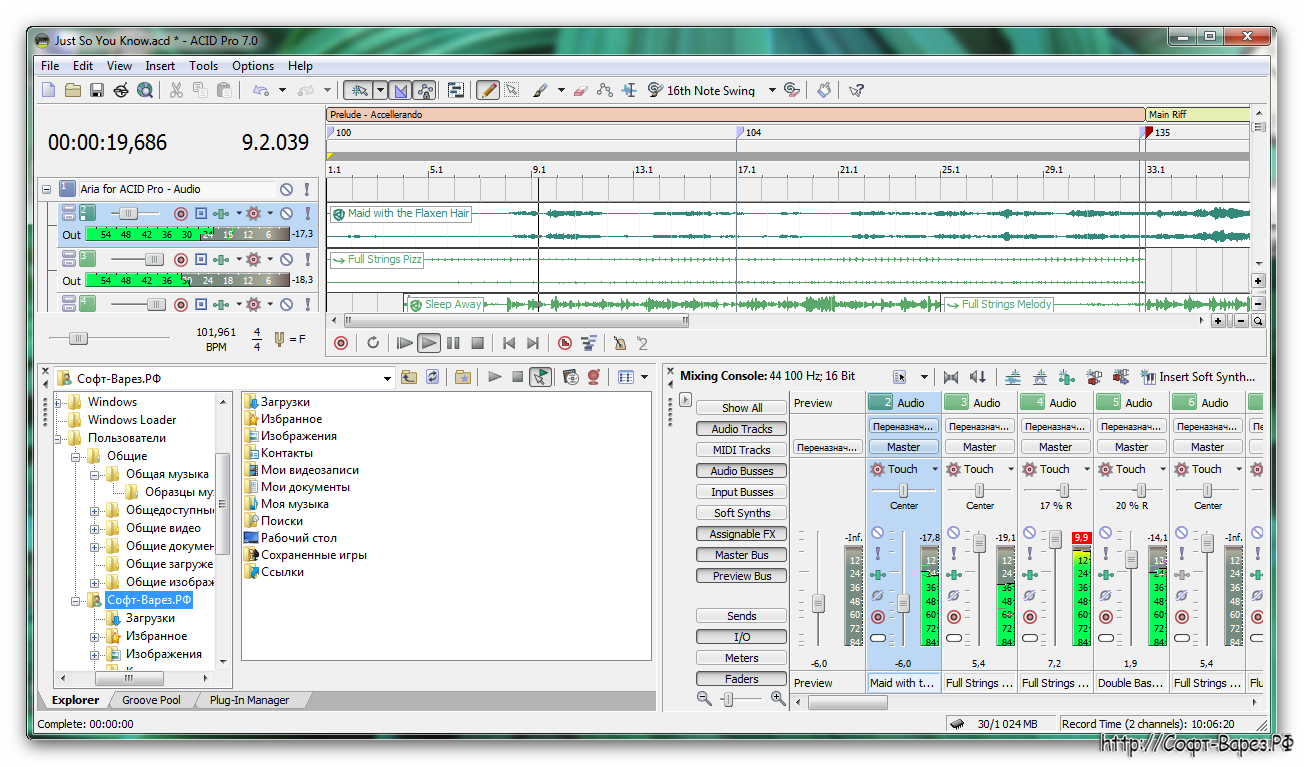This screenshot has height=767, width=1304.
Task: Go to project end in transport
Action: (533, 343)
